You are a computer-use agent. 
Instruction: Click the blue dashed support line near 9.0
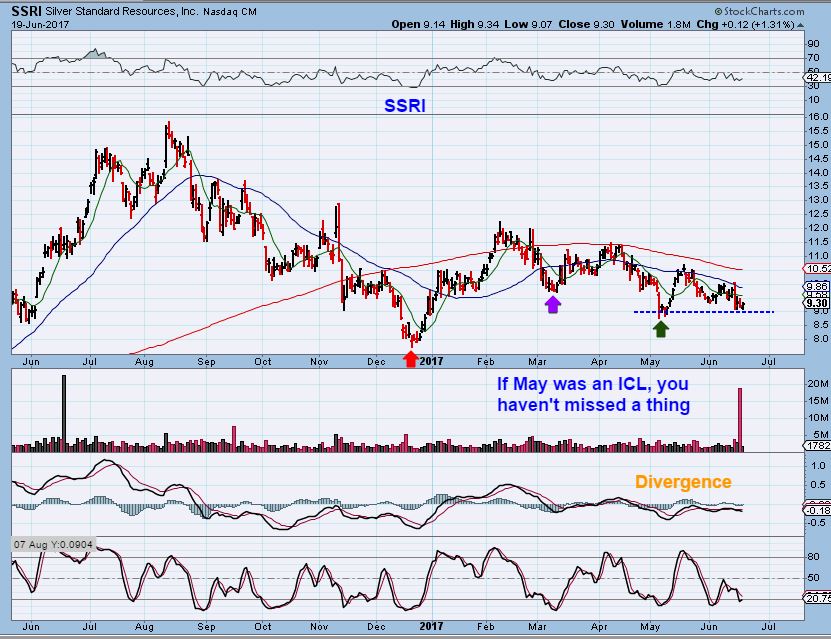[x=704, y=312]
